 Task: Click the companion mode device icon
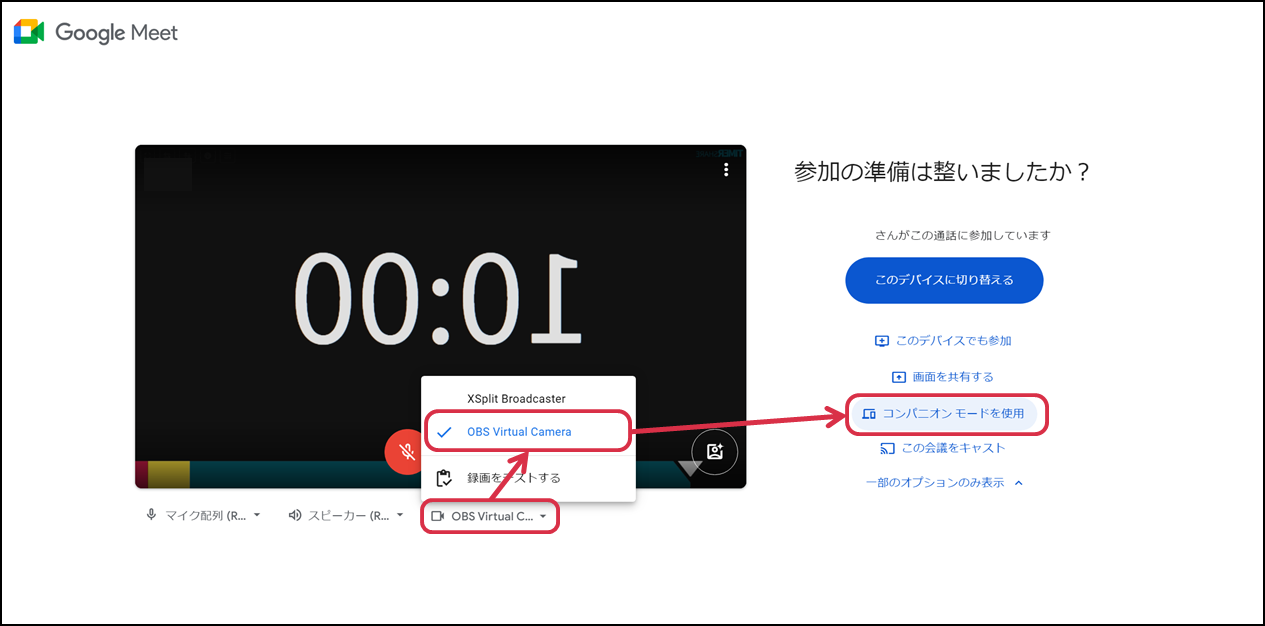[x=869, y=413]
